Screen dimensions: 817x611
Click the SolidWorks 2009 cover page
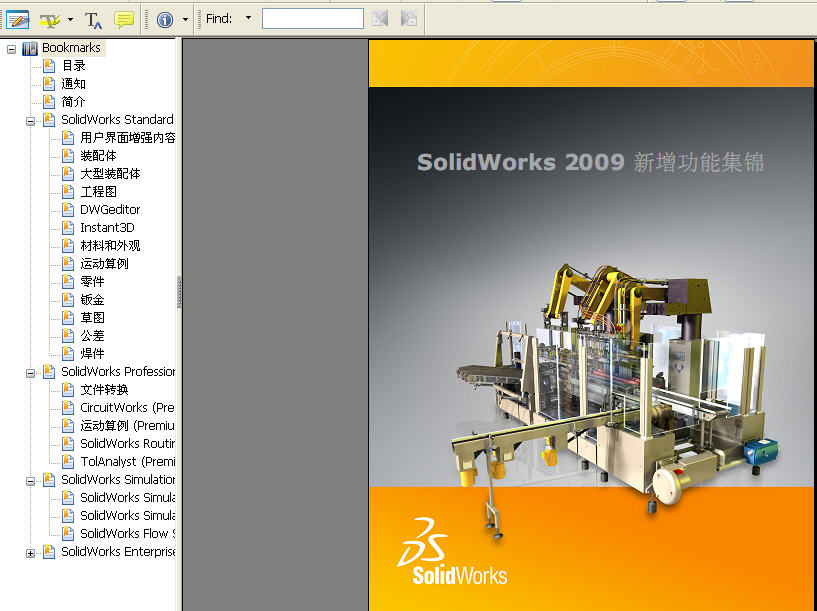pyautogui.click(x=591, y=325)
